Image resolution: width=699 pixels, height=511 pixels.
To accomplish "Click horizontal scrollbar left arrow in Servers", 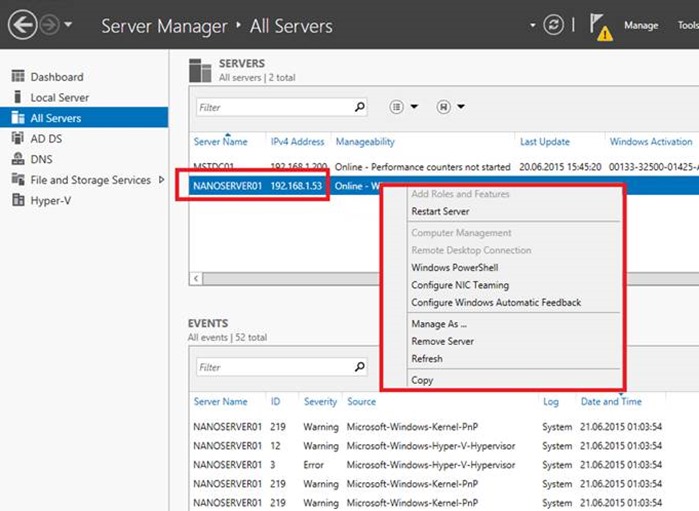I will pyautogui.click(x=196, y=279).
